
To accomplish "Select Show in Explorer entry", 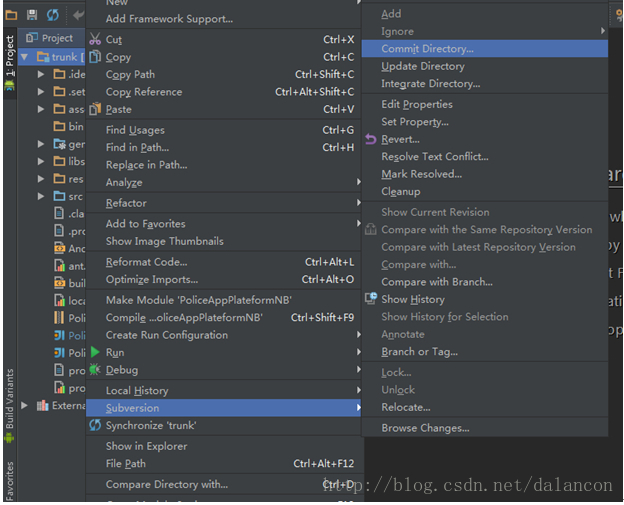I will point(223,446).
